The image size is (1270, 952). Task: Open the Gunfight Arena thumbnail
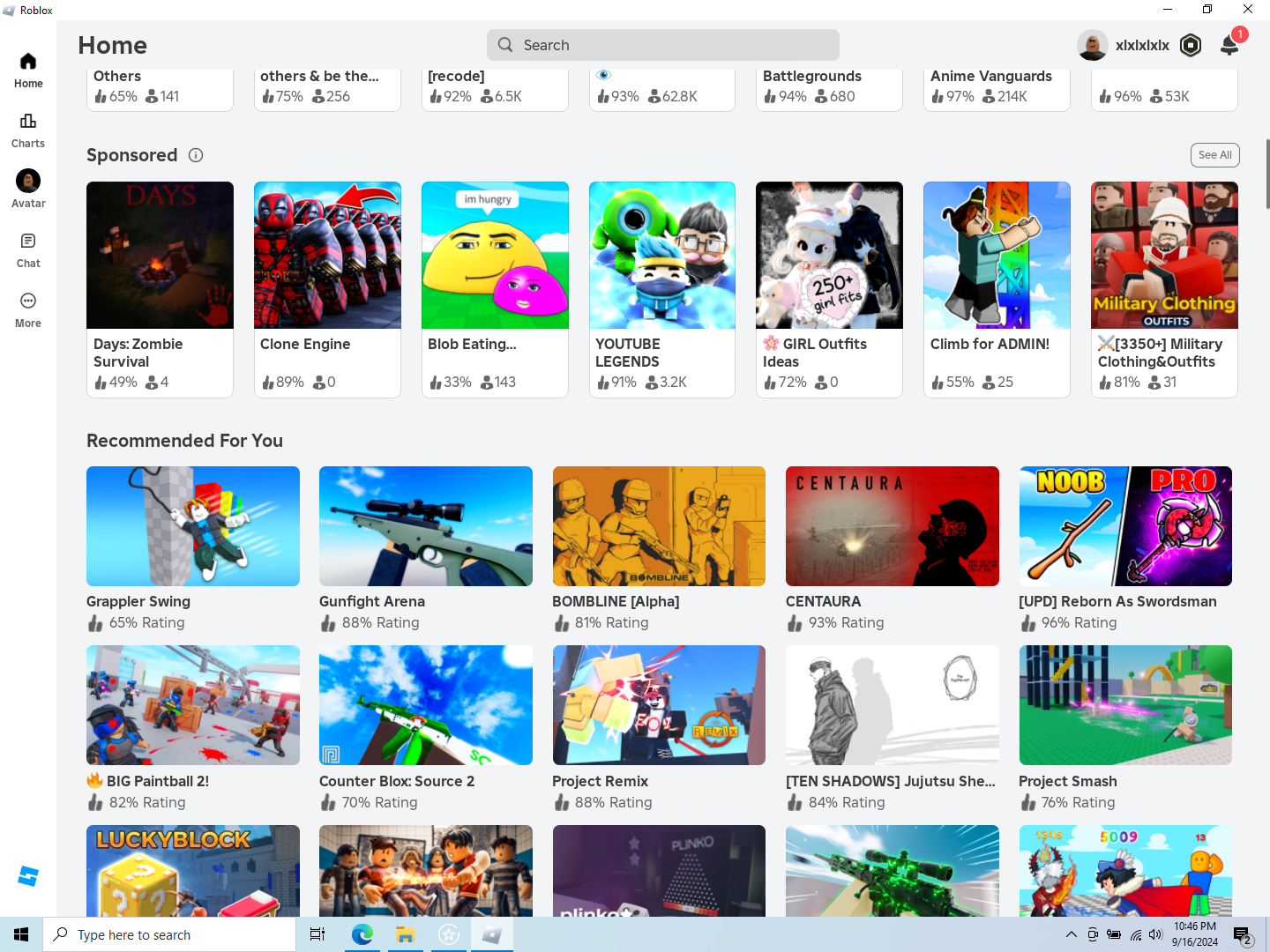tap(426, 526)
